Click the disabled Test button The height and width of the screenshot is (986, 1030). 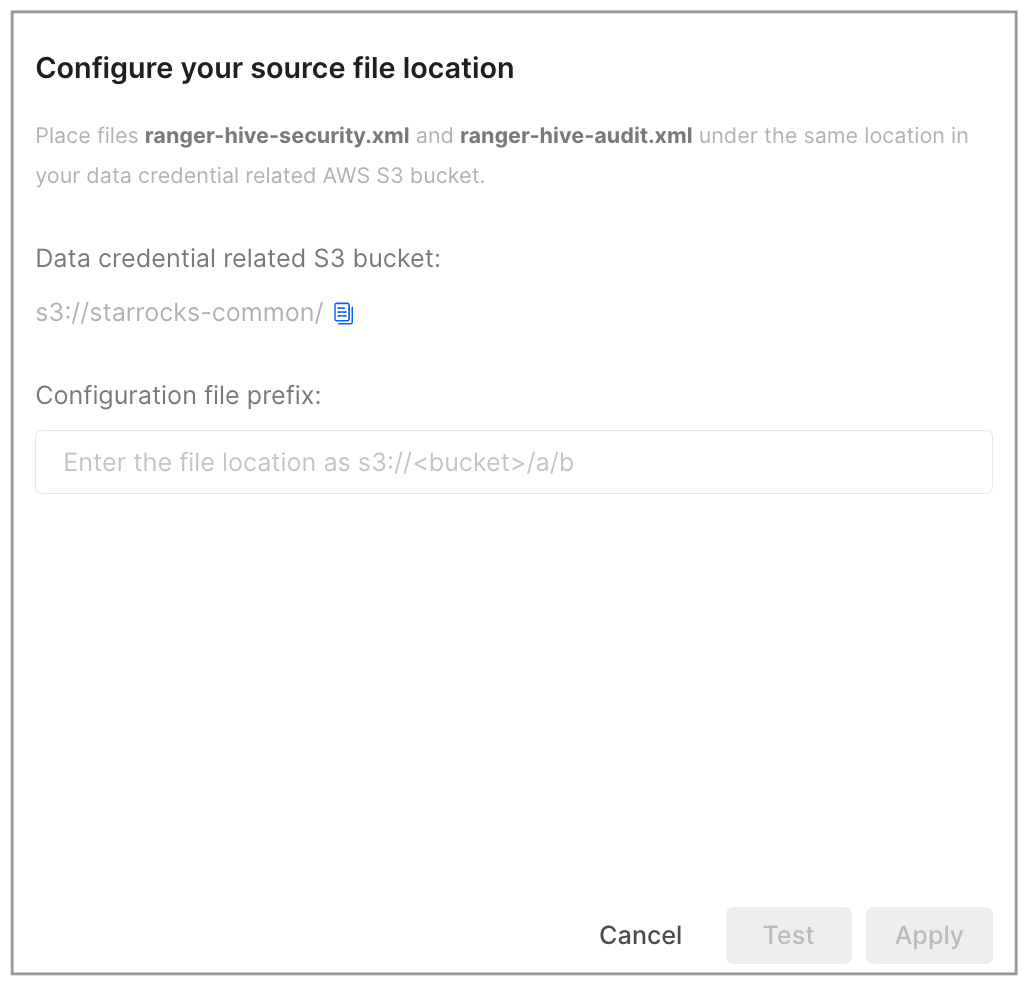coord(788,935)
